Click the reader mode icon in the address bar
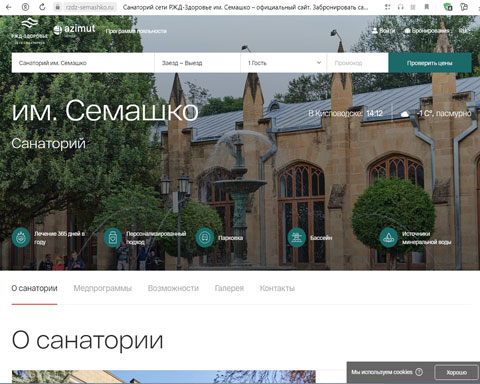Image resolution: width=480 pixels, height=384 pixels. [413, 7]
